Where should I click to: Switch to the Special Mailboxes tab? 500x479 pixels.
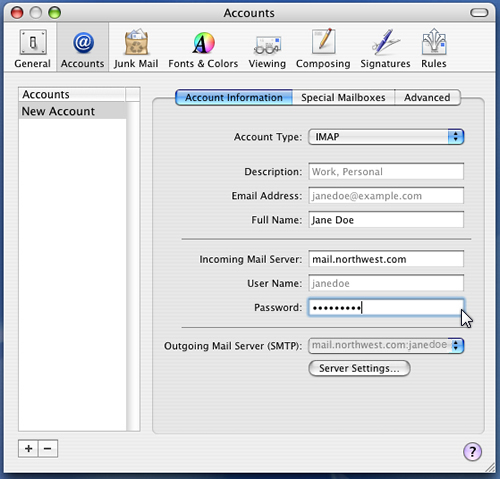[343, 97]
